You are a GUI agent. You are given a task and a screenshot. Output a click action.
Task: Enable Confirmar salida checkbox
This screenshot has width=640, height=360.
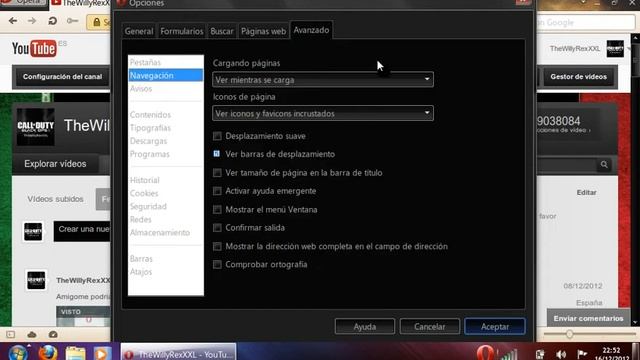click(217, 228)
